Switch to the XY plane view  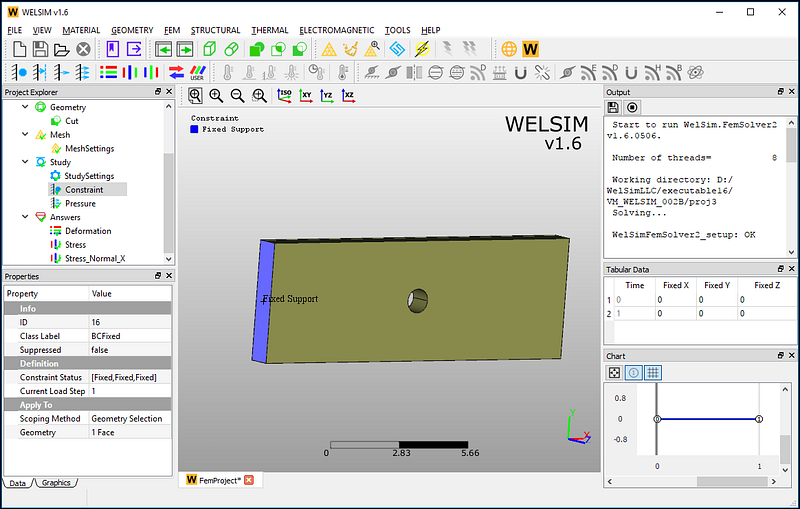305,95
